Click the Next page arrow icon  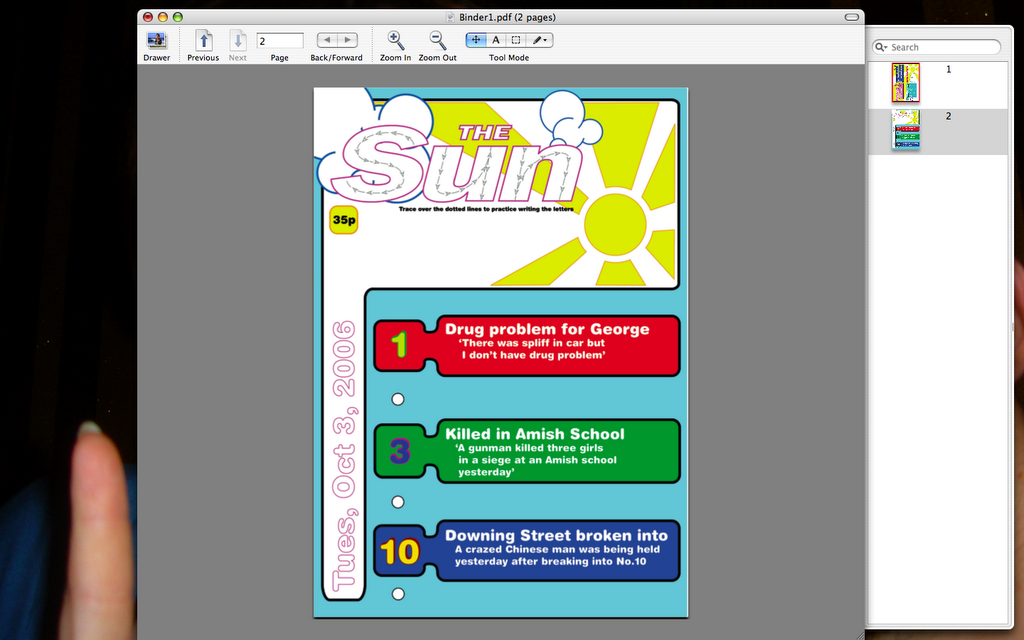(238, 40)
